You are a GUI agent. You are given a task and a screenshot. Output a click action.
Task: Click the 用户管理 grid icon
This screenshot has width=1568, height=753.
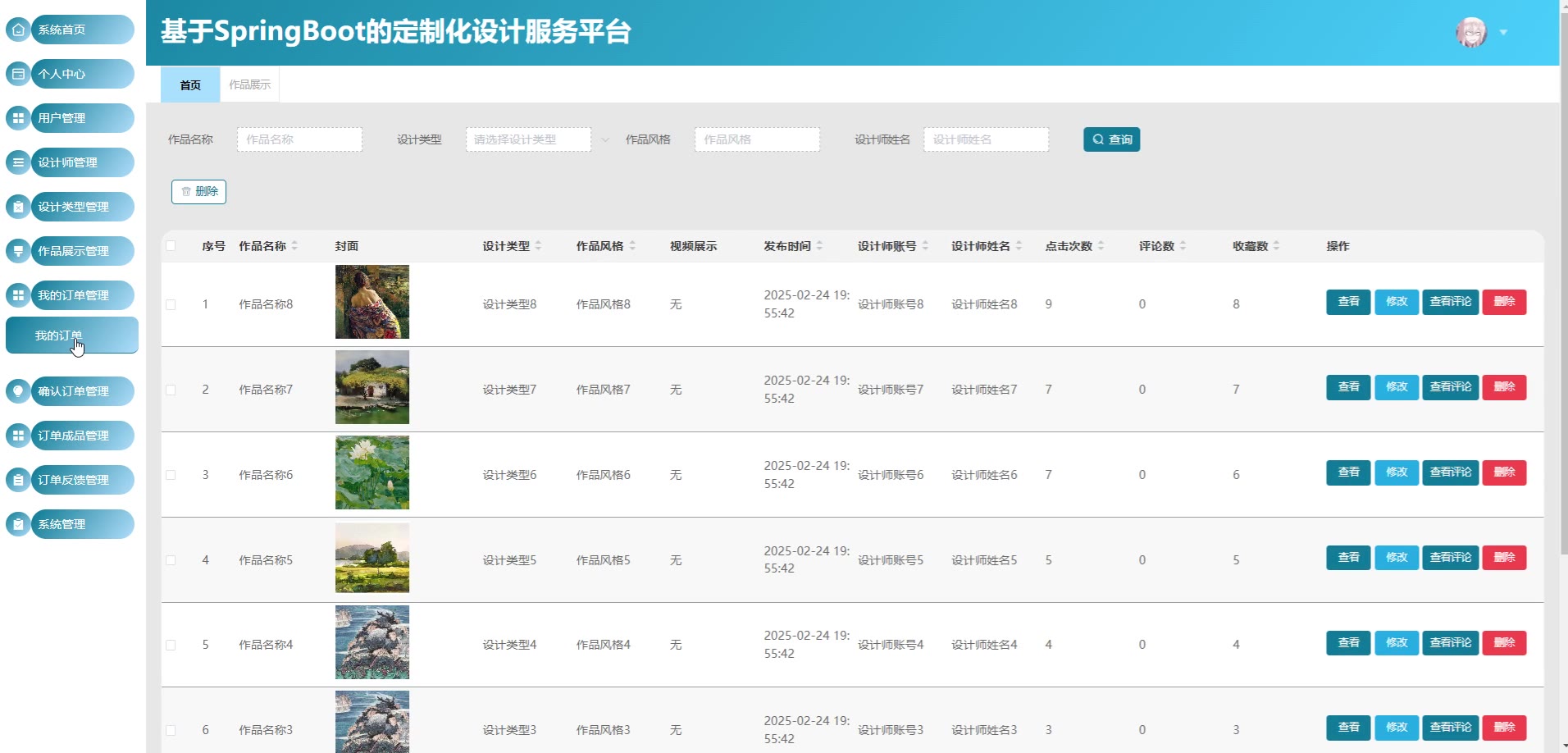pyautogui.click(x=18, y=118)
